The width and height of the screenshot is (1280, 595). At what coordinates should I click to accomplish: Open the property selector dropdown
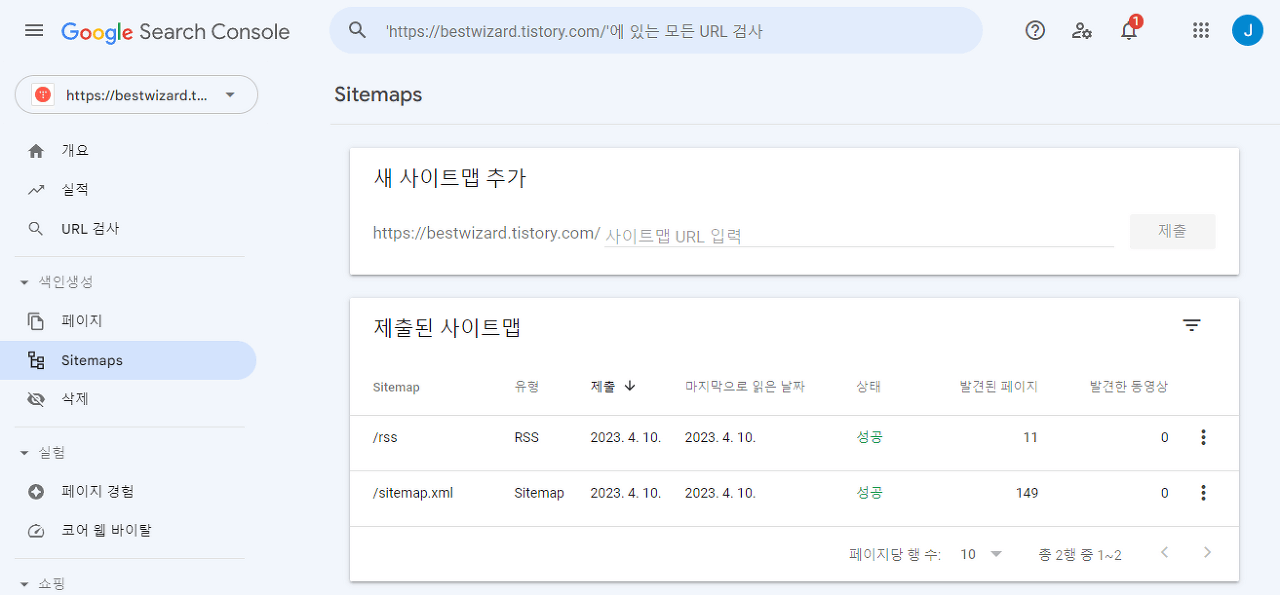click(x=136, y=94)
